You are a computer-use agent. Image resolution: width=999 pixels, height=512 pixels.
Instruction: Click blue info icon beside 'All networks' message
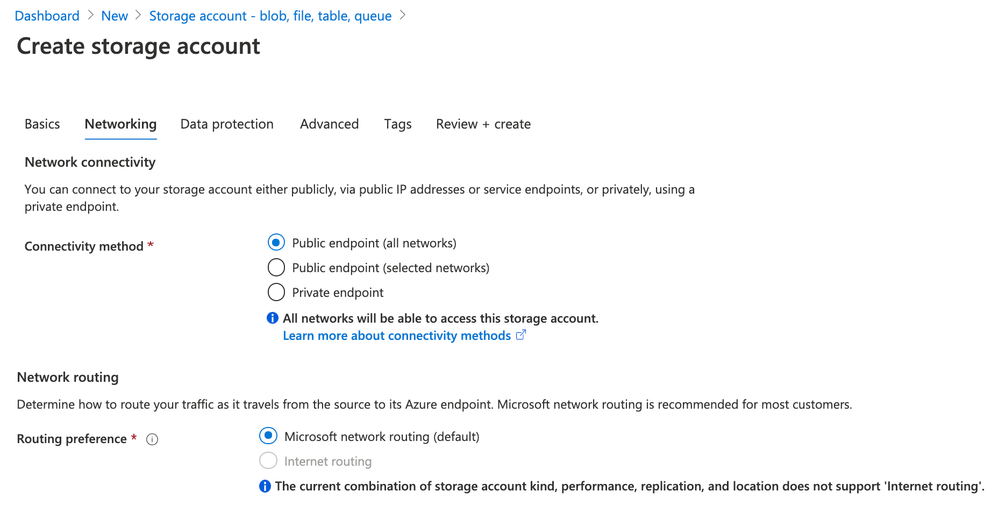pyautogui.click(x=272, y=318)
